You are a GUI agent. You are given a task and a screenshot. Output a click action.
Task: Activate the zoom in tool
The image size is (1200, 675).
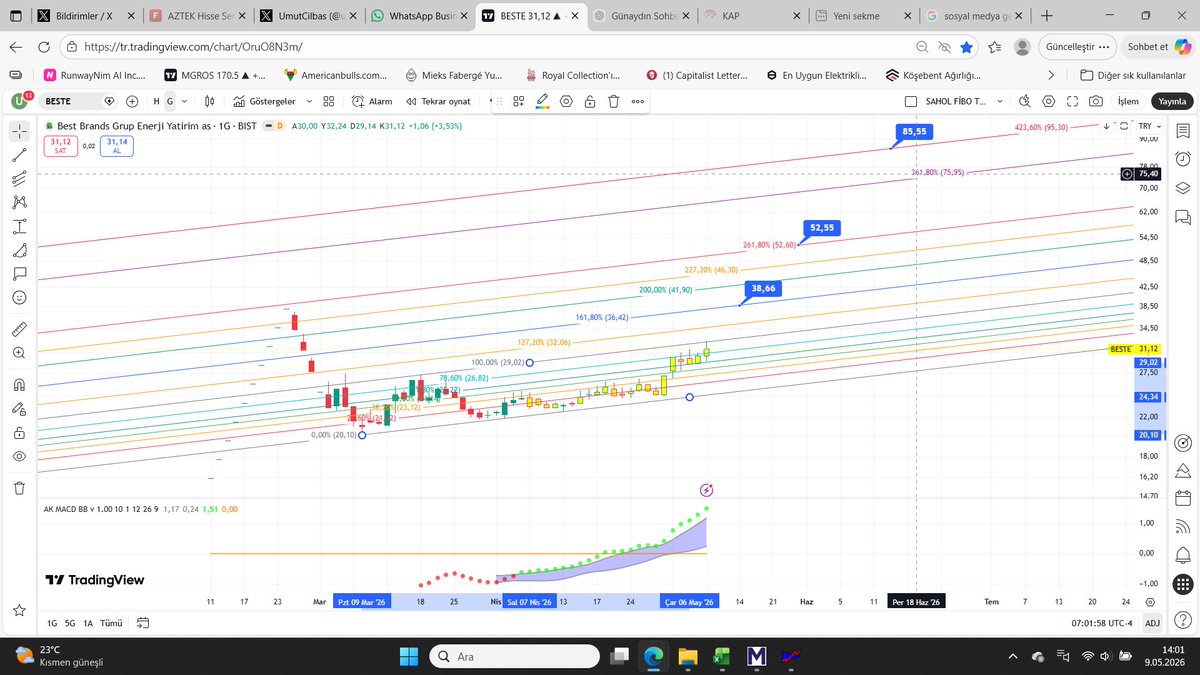point(19,353)
